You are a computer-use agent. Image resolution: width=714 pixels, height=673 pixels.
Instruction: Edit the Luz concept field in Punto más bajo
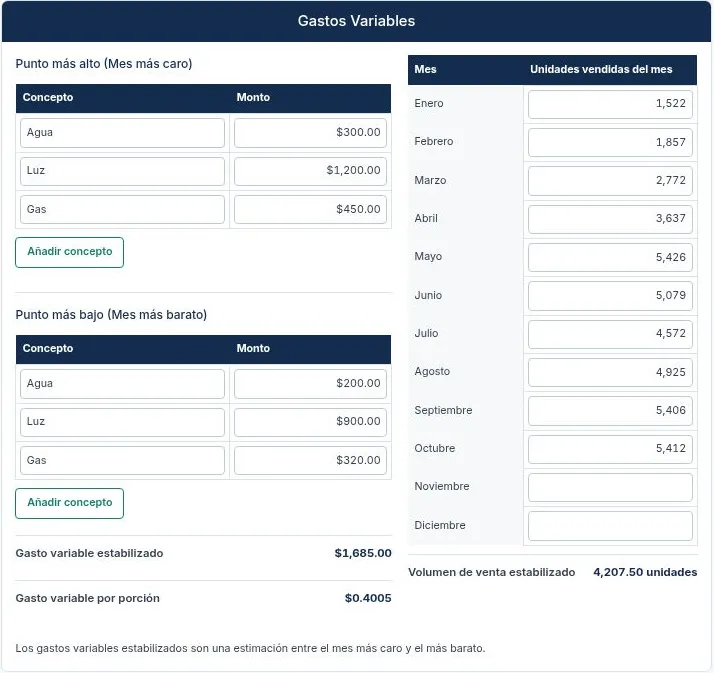pos(122,422)
